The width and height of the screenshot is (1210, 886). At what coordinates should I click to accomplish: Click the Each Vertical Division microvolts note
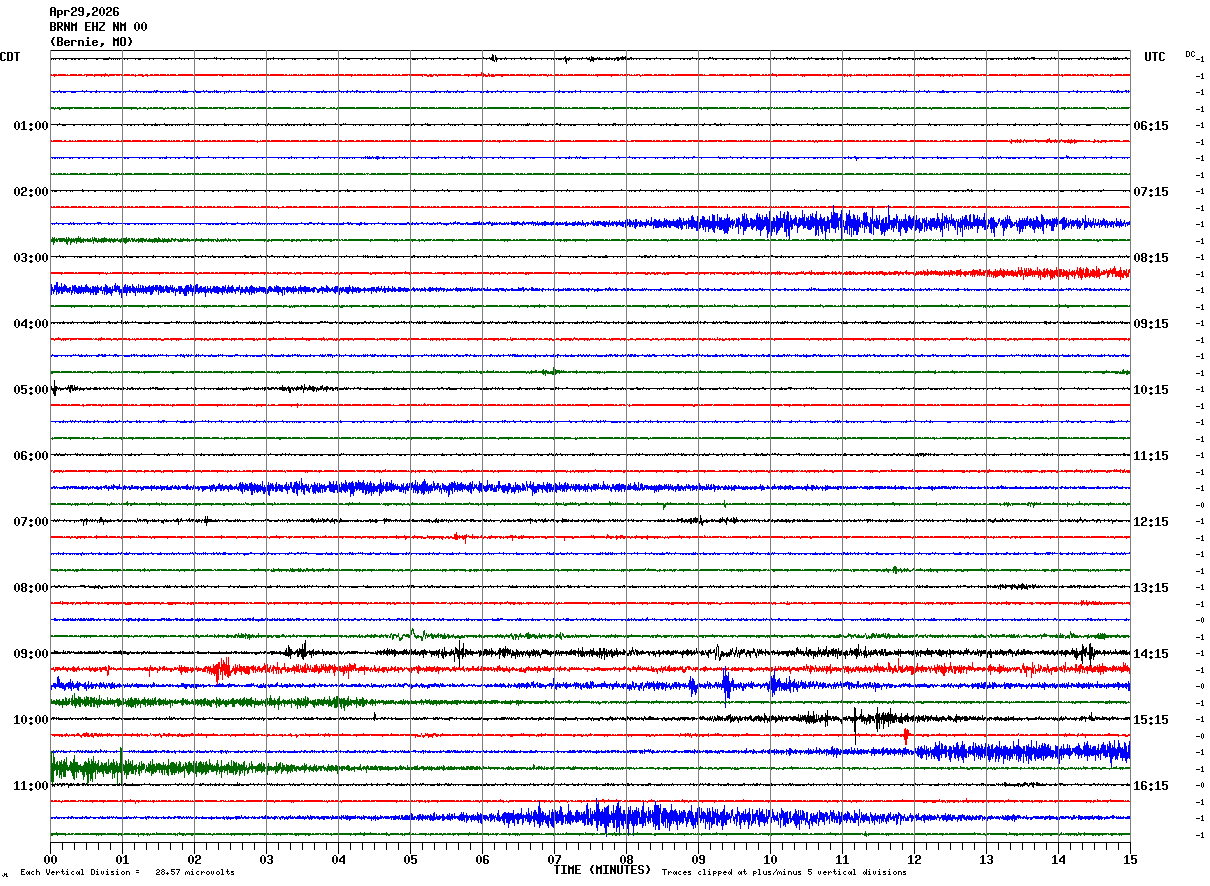pos(128,872)
